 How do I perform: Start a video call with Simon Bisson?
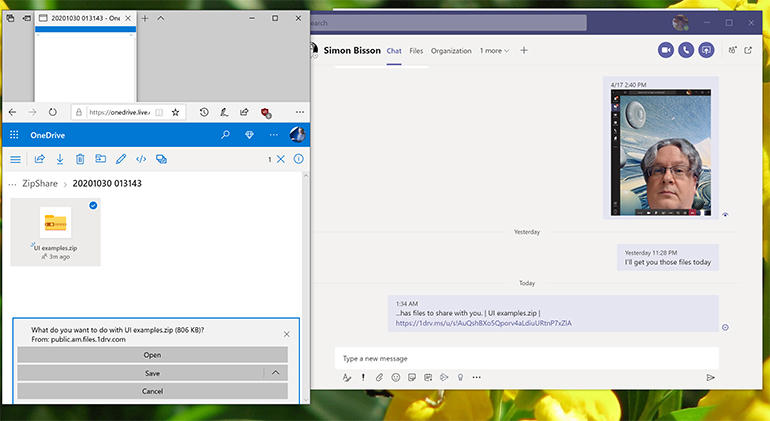pos(666,50)
